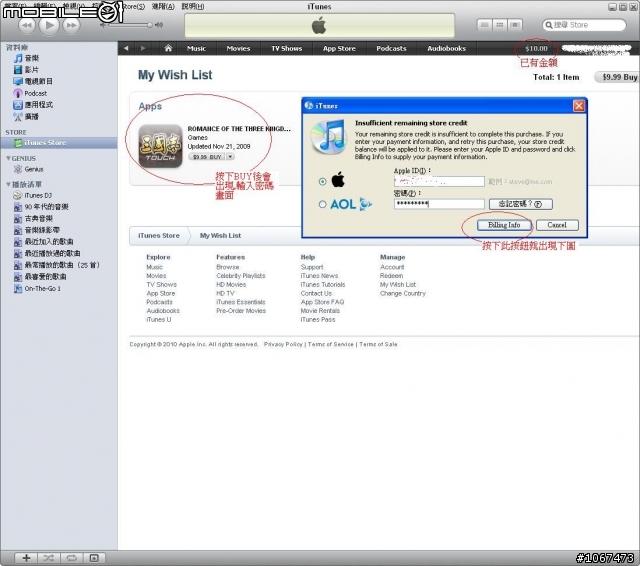This screenshot has height=566, width=641.
Task: Open 音樂錄影帶 smart playlist
Action: tap(37, 230)
